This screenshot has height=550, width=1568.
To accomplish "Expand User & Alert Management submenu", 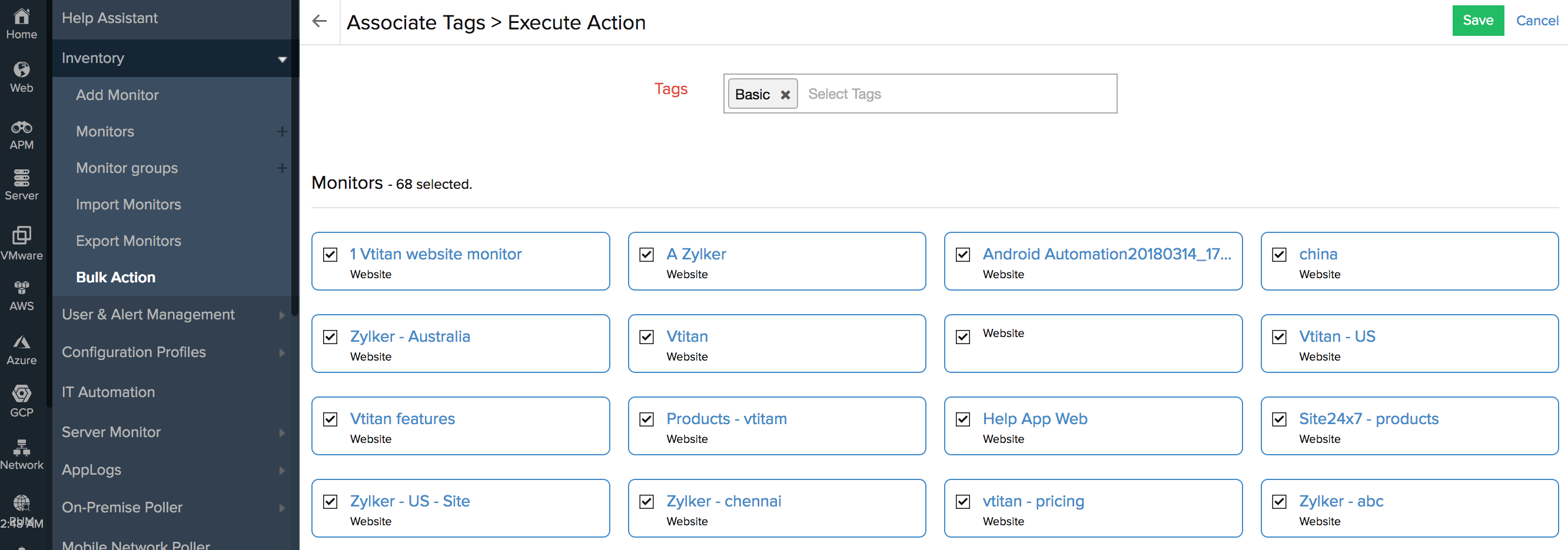I will point(282,315).
